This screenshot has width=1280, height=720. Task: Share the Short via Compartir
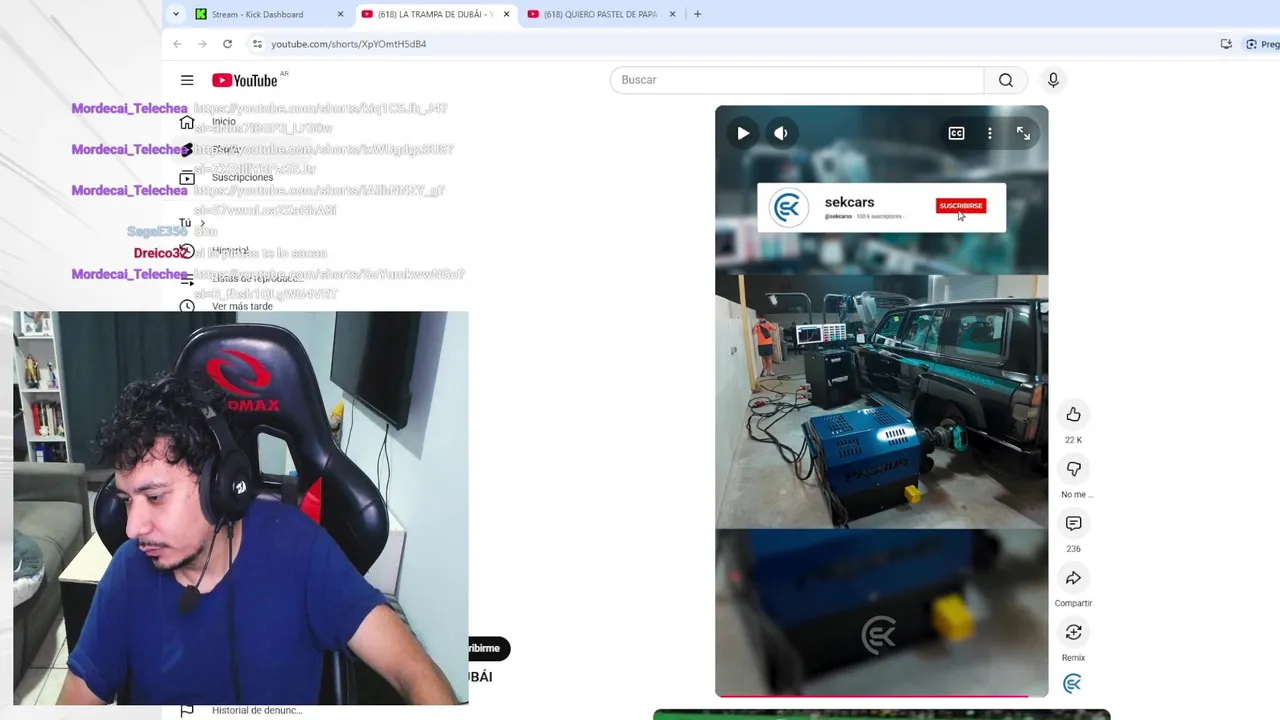pos(1073,578)
